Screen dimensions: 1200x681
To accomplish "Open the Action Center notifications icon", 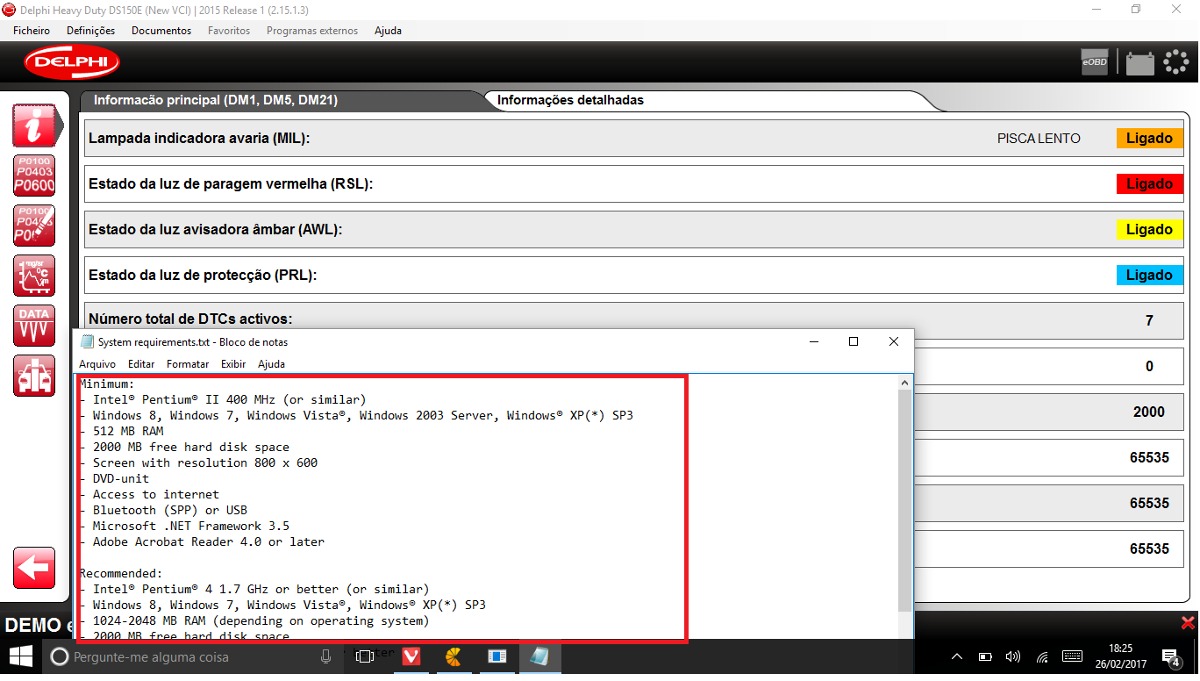I will click(1172, 657).
